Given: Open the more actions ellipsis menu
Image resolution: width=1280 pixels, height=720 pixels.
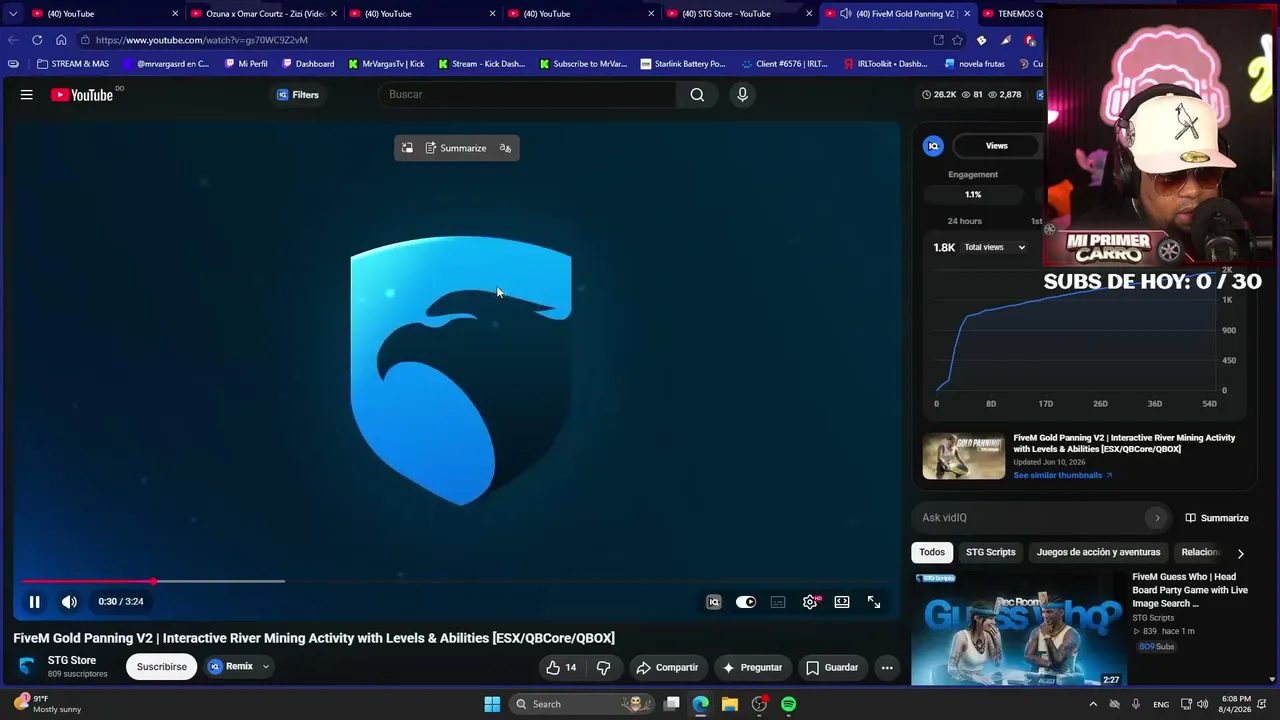Looking at the screenshot, I should 887,667.
